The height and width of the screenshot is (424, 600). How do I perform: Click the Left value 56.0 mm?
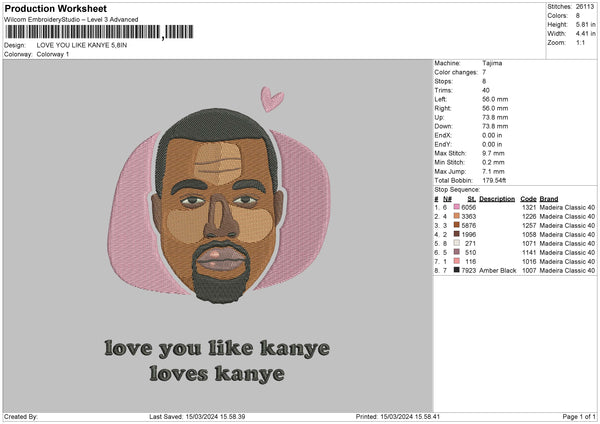click(495, 99)
